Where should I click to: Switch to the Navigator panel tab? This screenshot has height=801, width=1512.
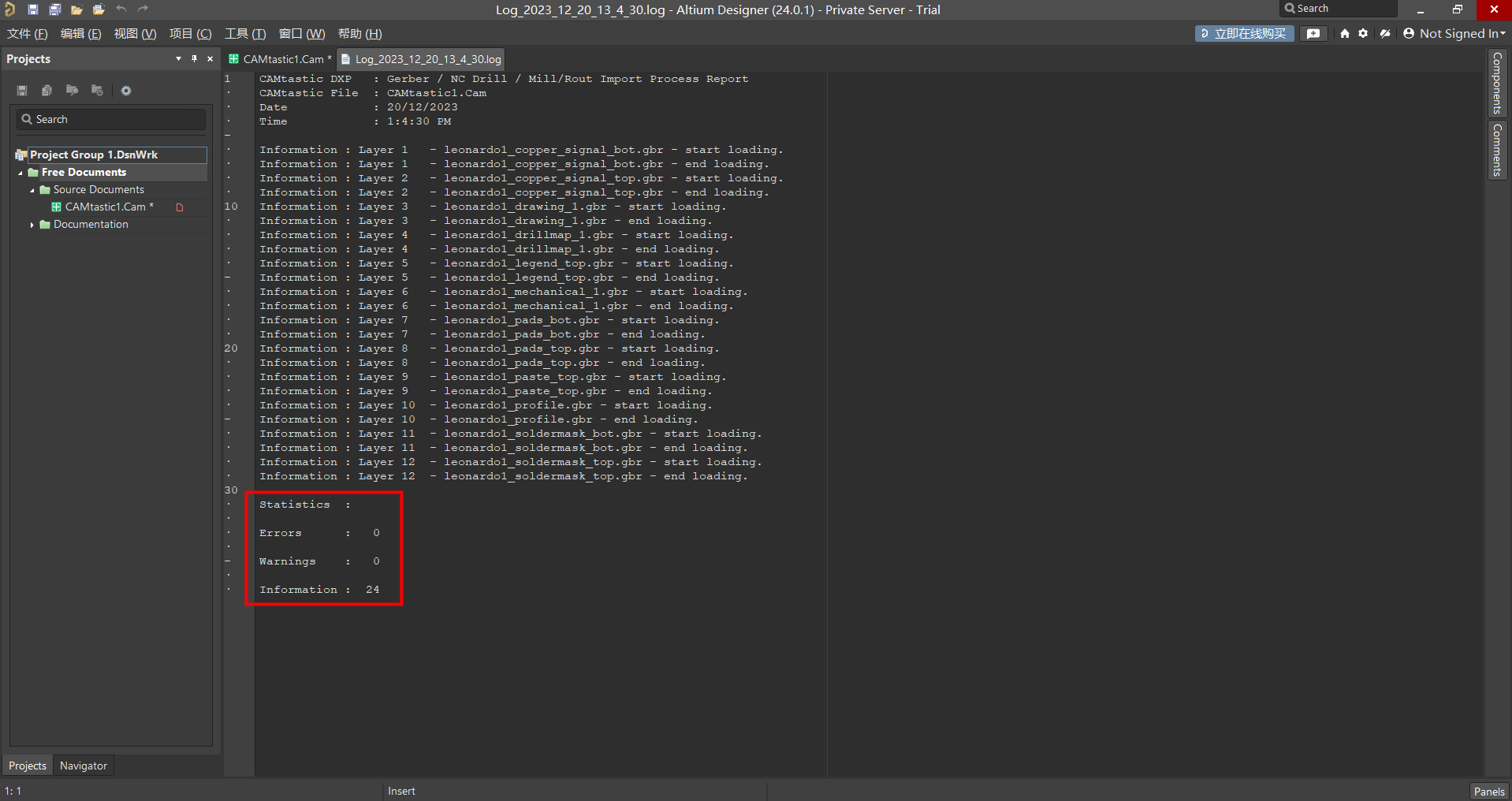click(x=84, y=766)
